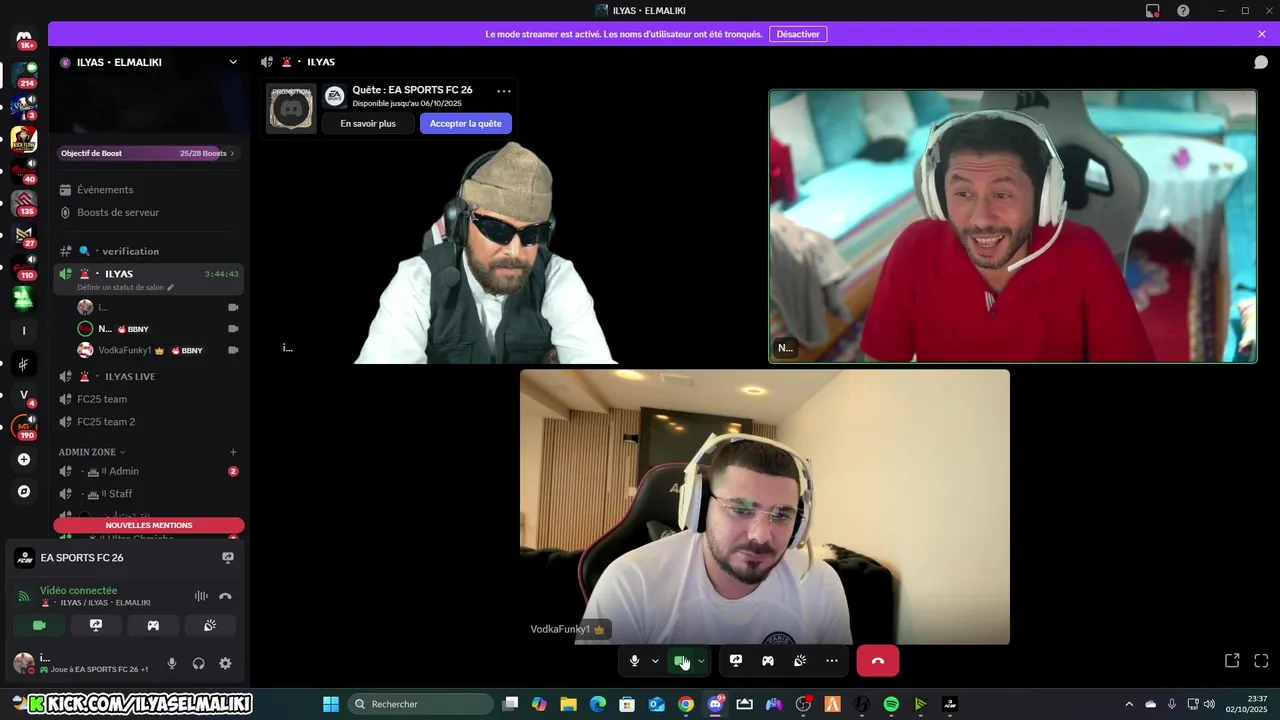Open Spotify from the taskbar
Viewport: 1280px width, 720px height.
pyautogui.click(x=891, y=704)
